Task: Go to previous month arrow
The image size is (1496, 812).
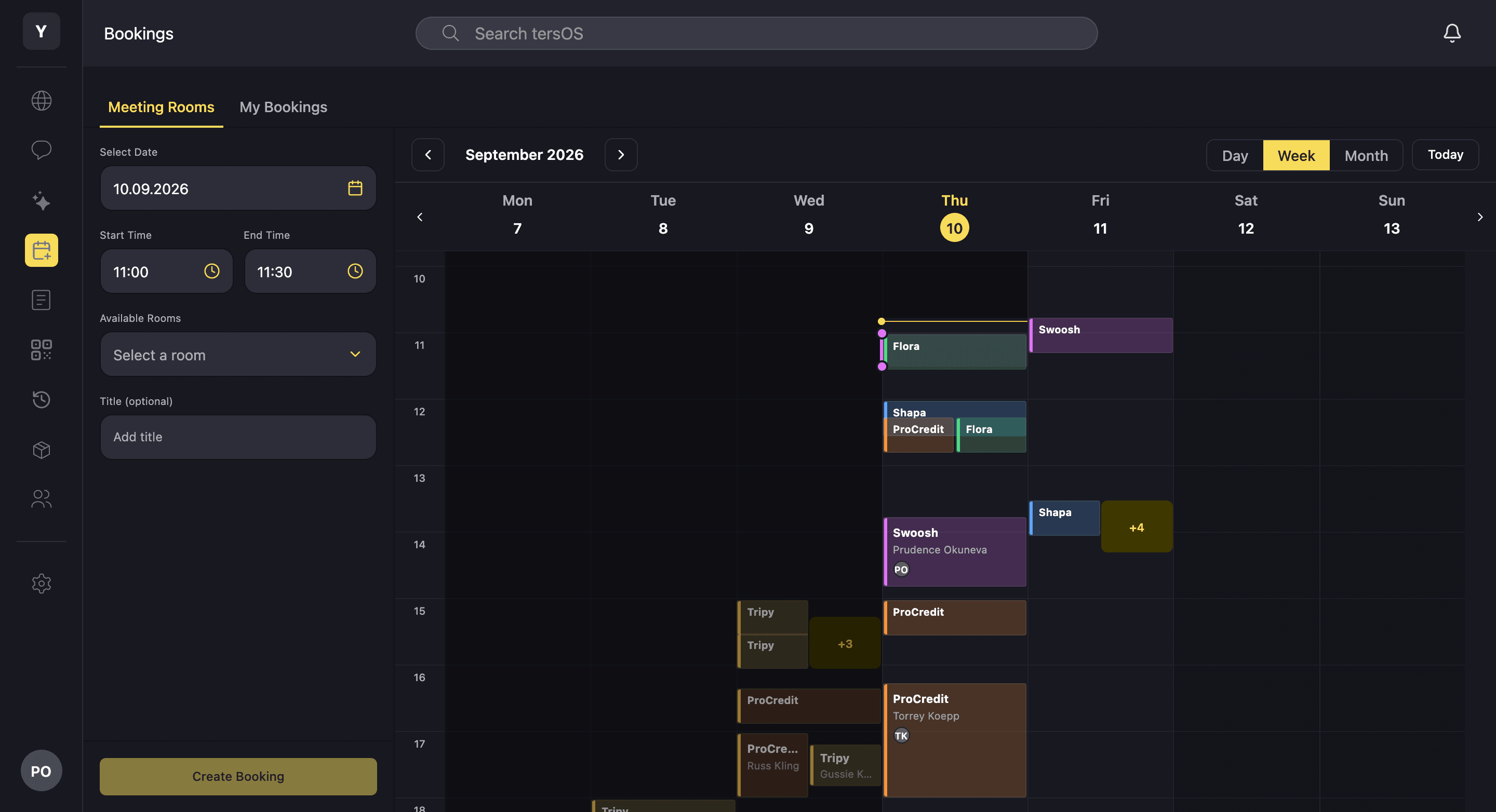Action: (x=428, y=155)
